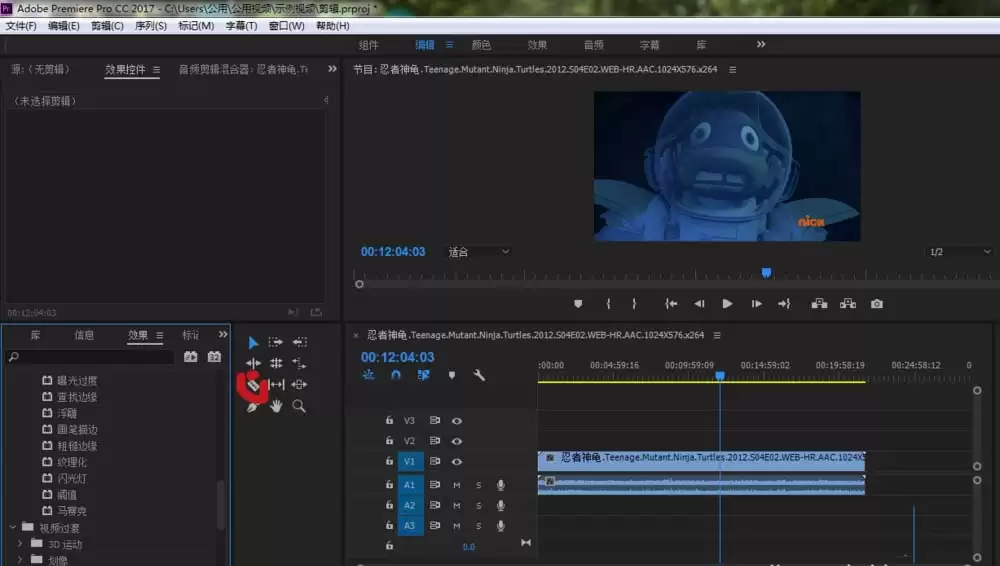Mute the A1 audio track
This screenshot has height=566, width=1000.
(457, 485)
